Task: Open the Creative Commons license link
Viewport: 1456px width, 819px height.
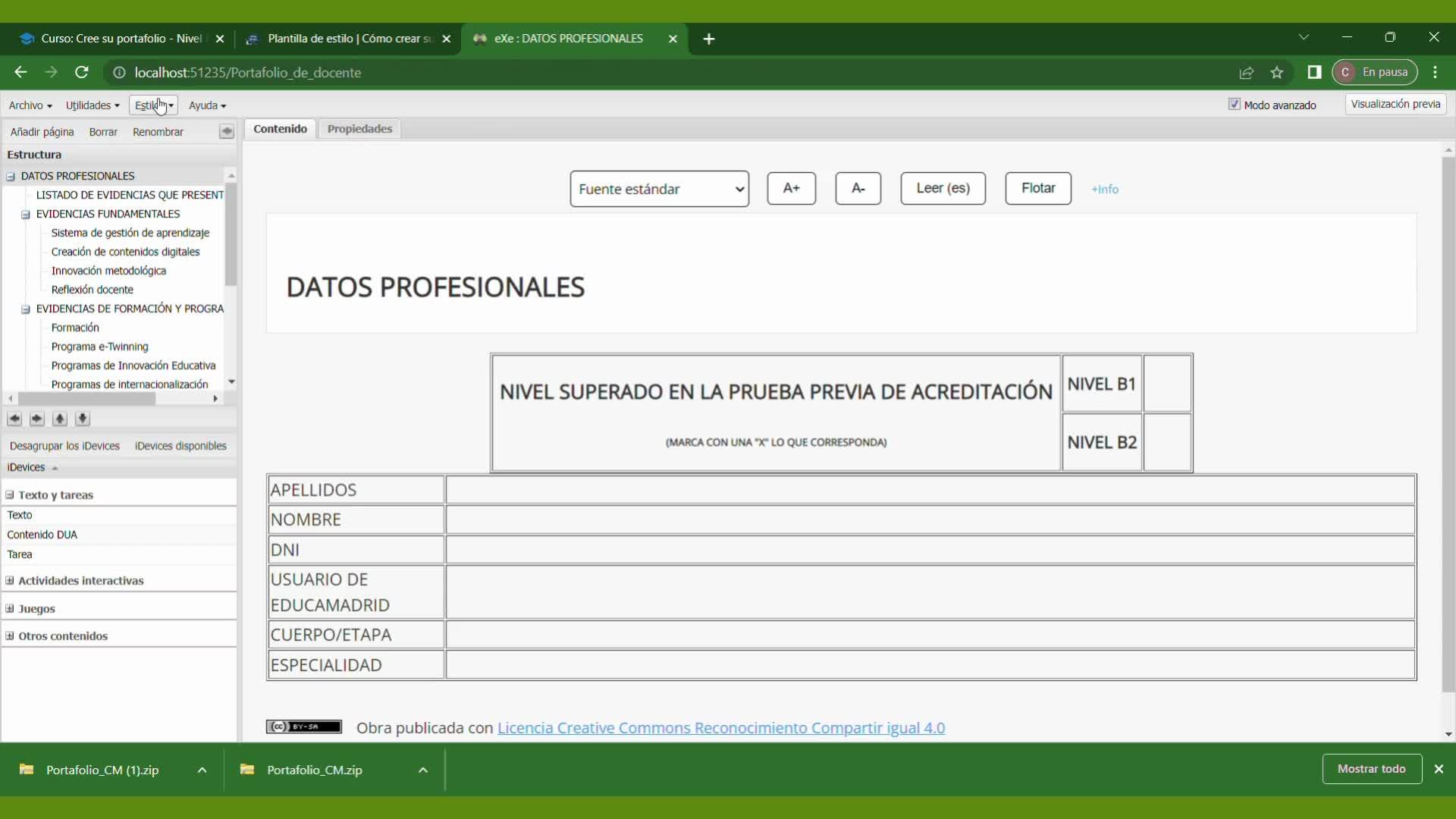Action: click(720, 728)
